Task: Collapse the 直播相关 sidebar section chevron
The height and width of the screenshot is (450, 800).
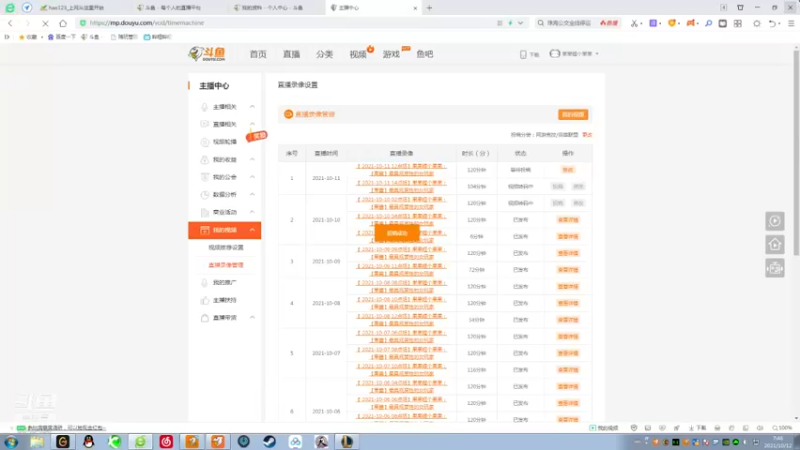Action: 252,124
